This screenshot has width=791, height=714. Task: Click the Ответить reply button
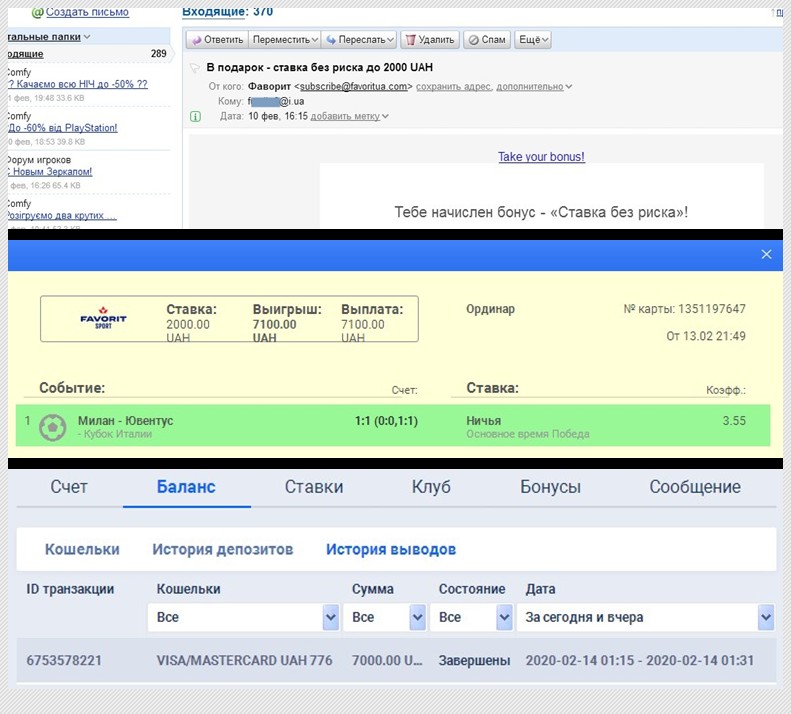(217, 39)
